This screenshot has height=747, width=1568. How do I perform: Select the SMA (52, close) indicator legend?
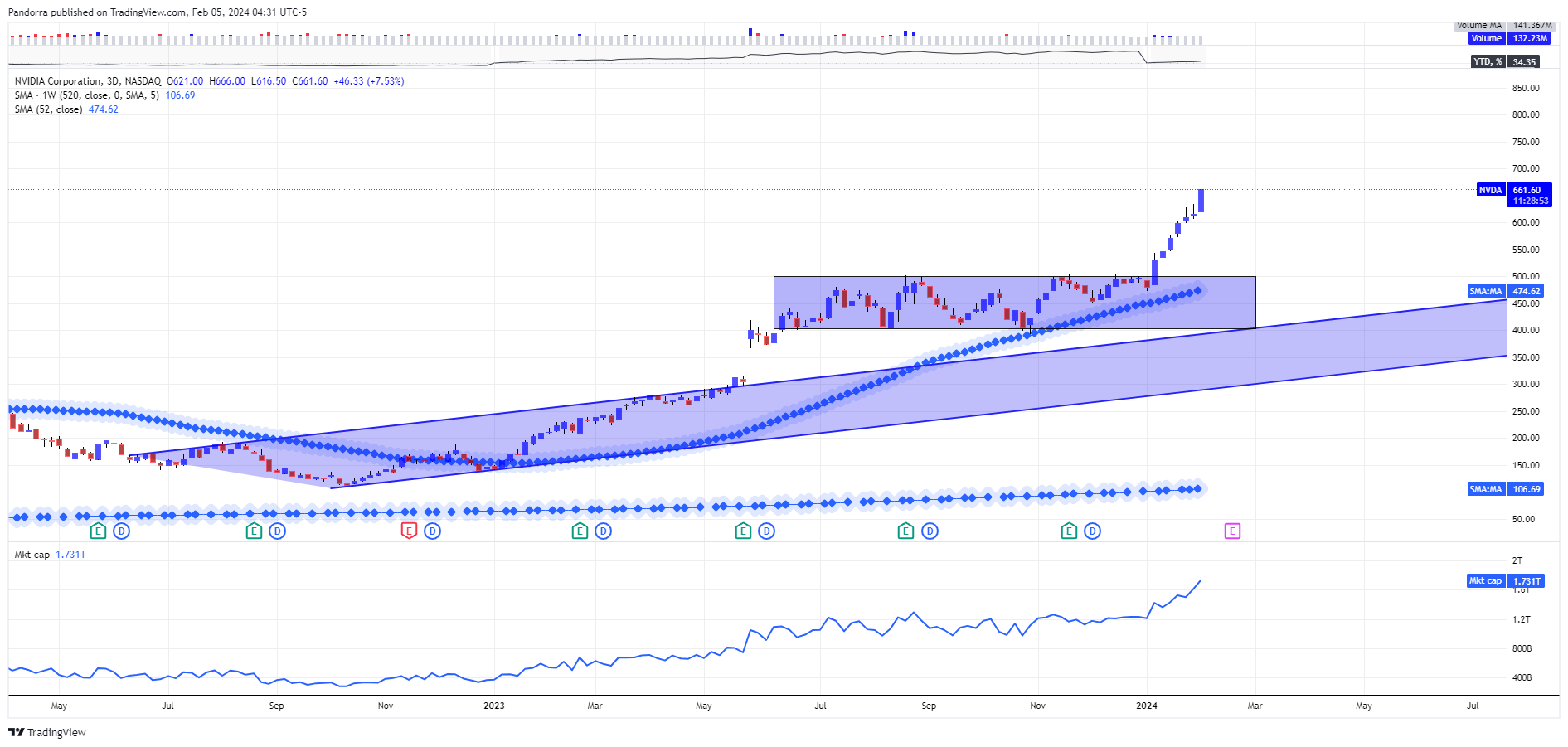[x=66, y=109]
